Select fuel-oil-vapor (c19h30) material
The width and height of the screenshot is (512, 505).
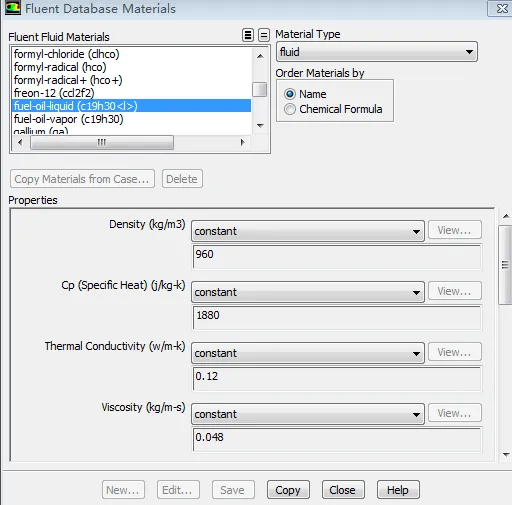click(x=132, y=119)
